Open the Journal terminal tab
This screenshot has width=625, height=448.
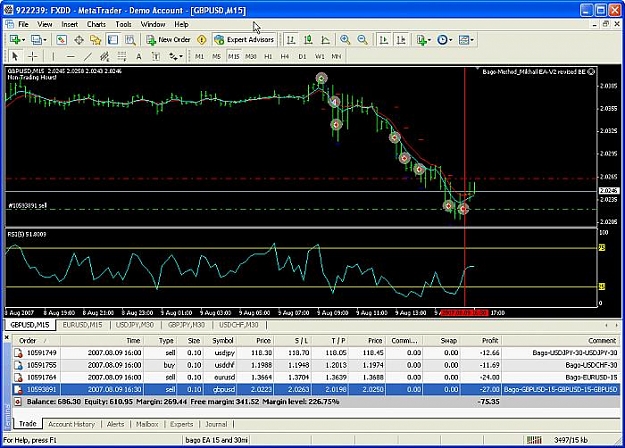(216, 424)
